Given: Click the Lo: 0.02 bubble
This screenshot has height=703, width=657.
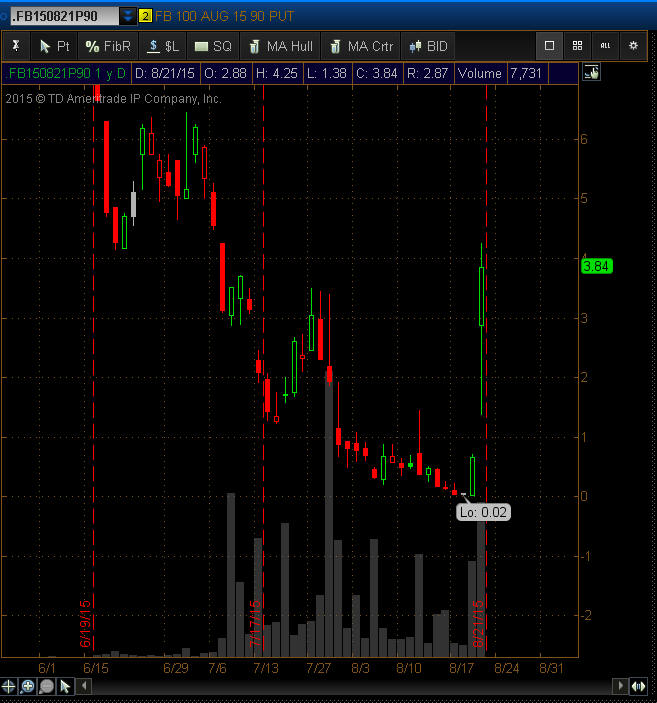Looking at the screenshot, I should [483, 512].
